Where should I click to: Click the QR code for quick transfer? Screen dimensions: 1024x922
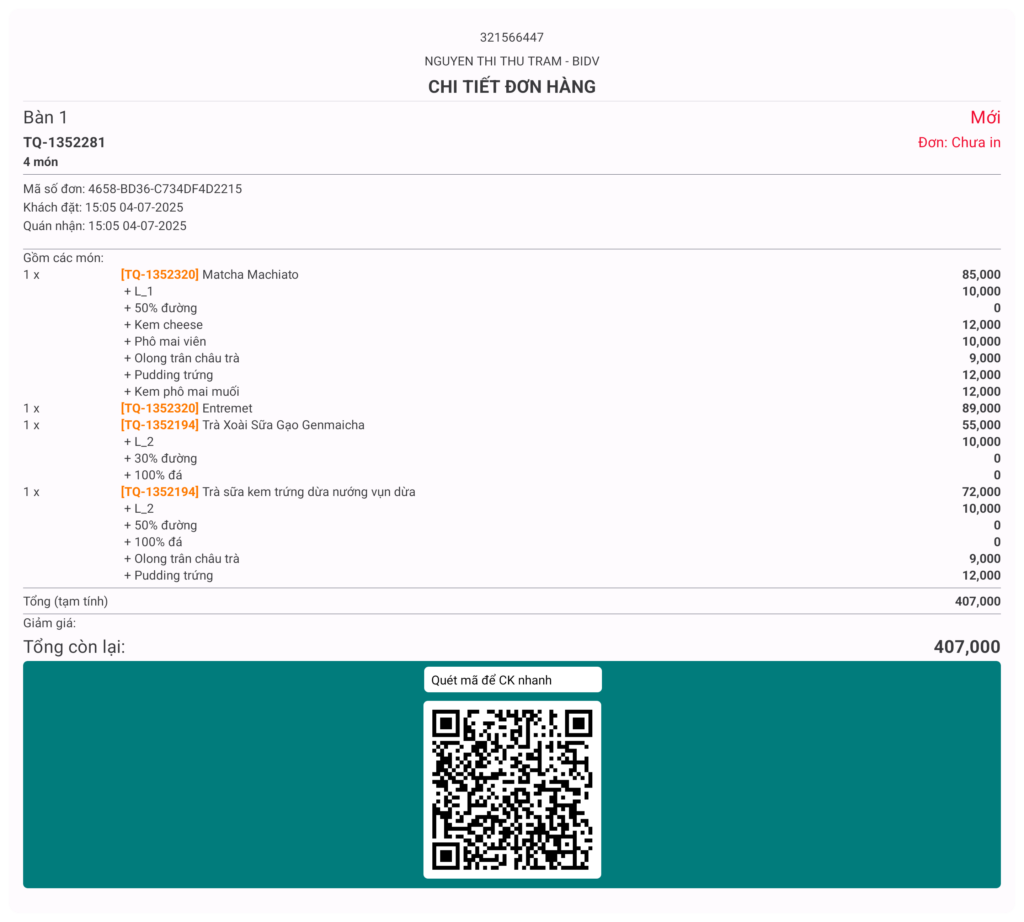click(x=512, y=789)
